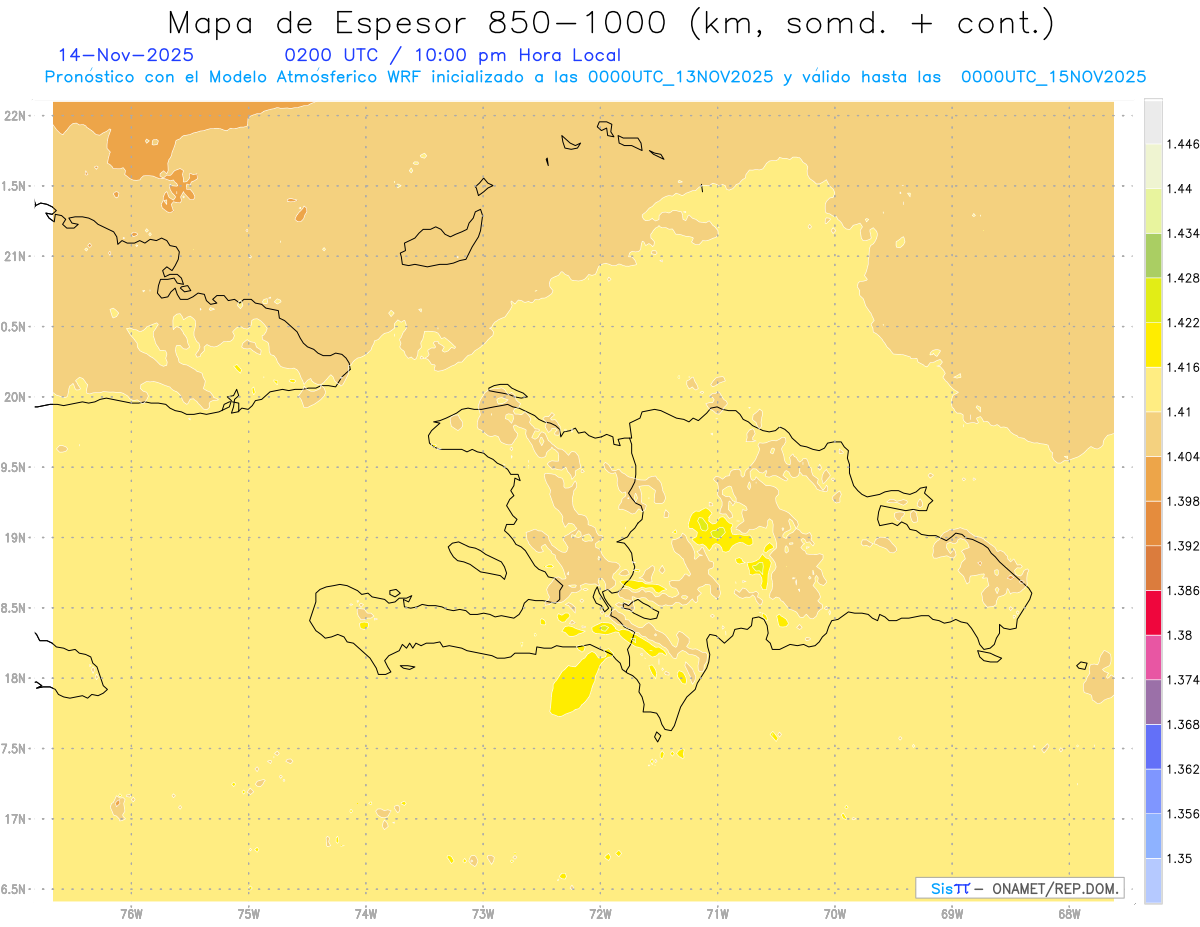Click the '71W' longitude label
1200x927 pixels.
tap(717, 914)
